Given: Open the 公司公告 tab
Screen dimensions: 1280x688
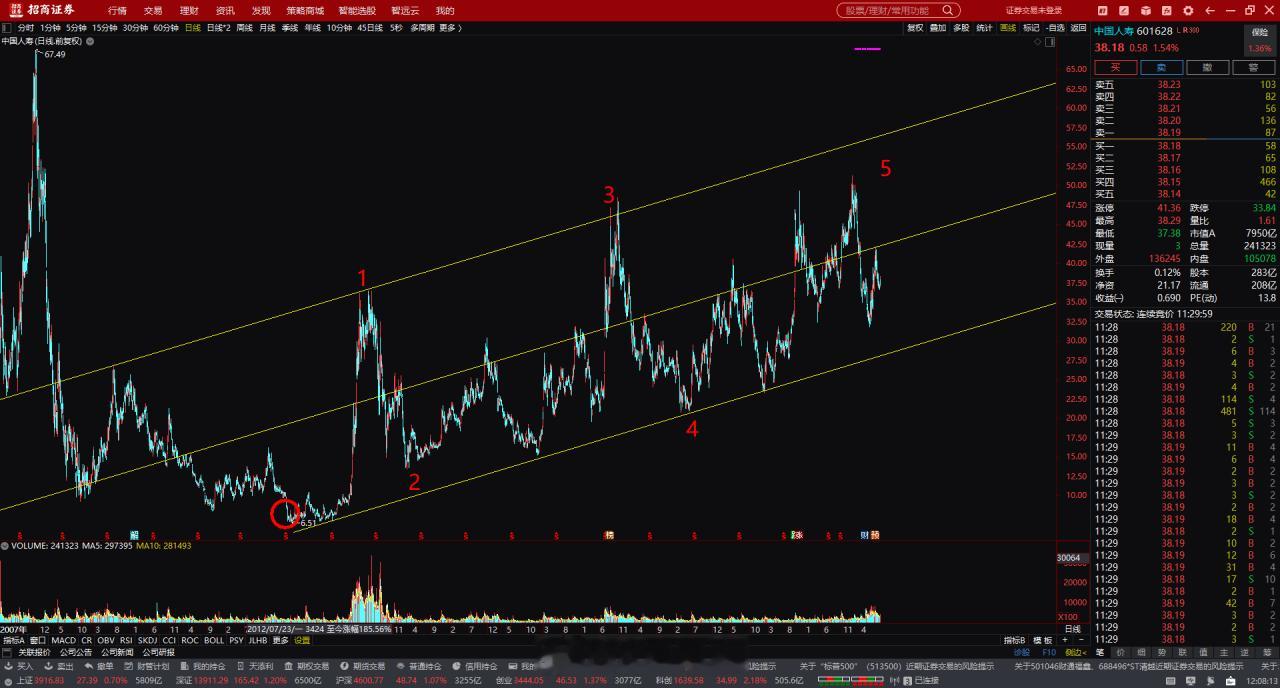Looking at the screenshot, I should pos(76,653).
